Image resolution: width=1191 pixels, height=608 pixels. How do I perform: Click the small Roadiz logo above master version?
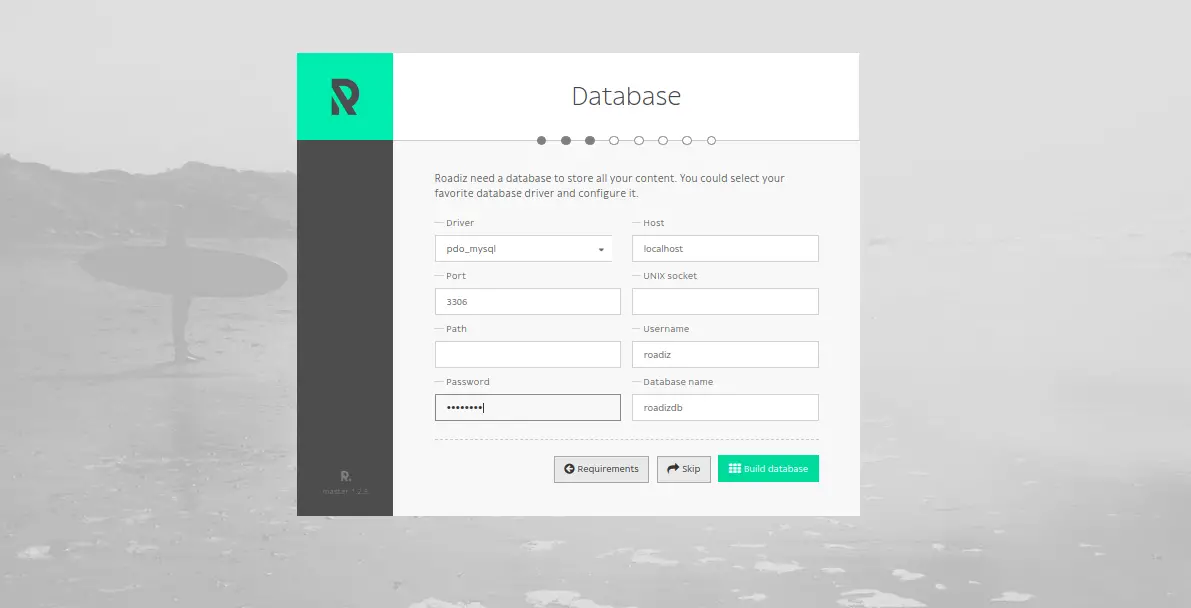click(346, 476)
